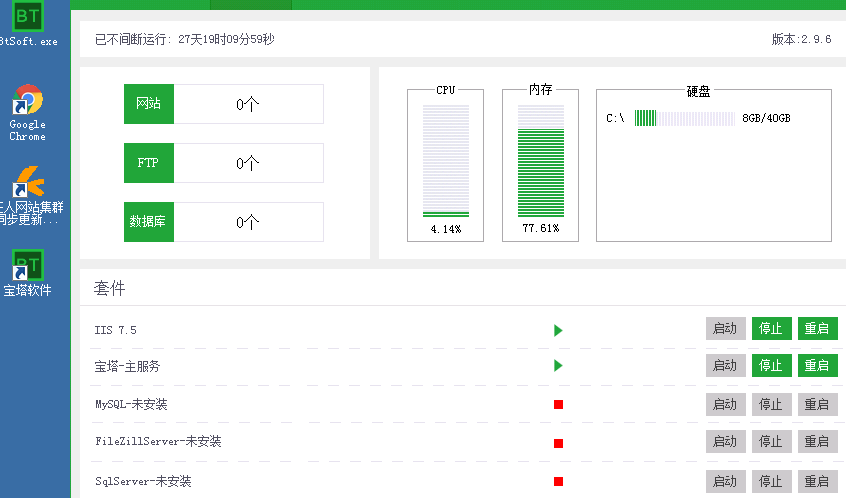
Task: Open the 网站 count tile
Action: [x=224, y=104]
